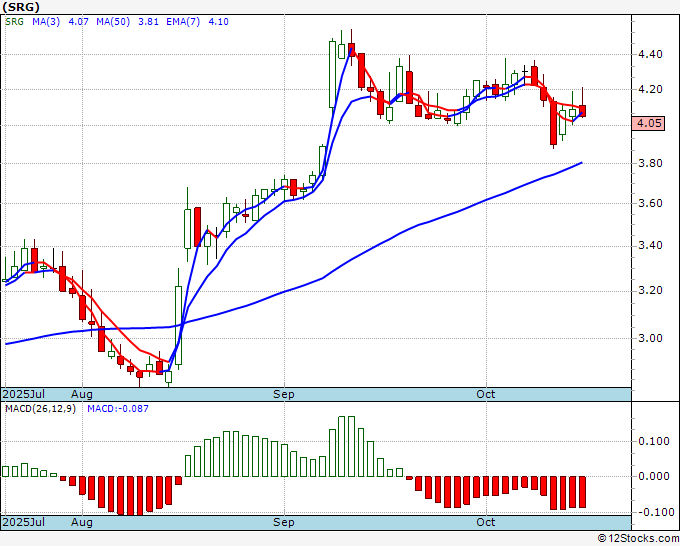The height and width of the screenshot is (546, 680).
Task: Click the 3.00 price axis label
Action: (650, 338)
